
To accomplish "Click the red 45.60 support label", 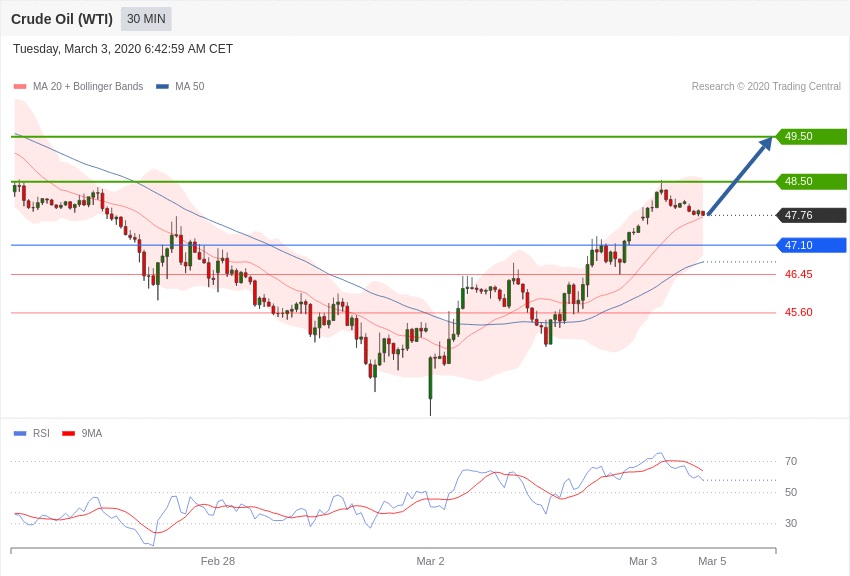I will [x=798, y=312].
